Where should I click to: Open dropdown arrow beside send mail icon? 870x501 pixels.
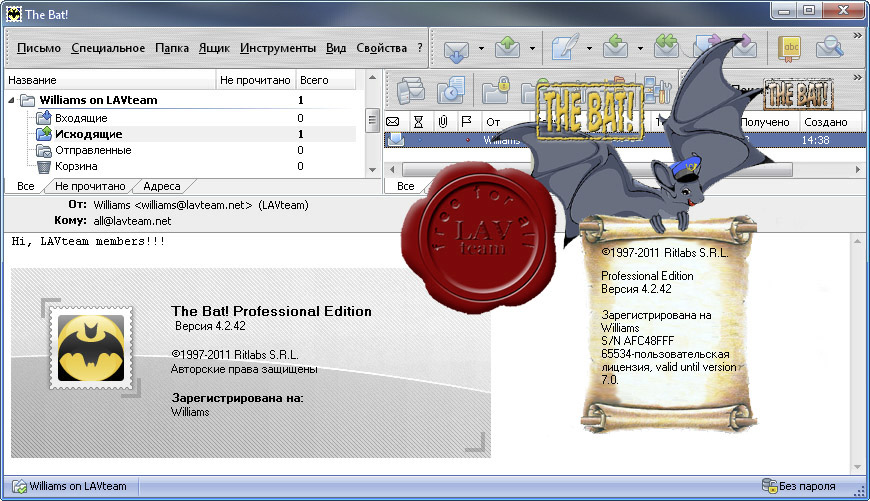(532, 48)
